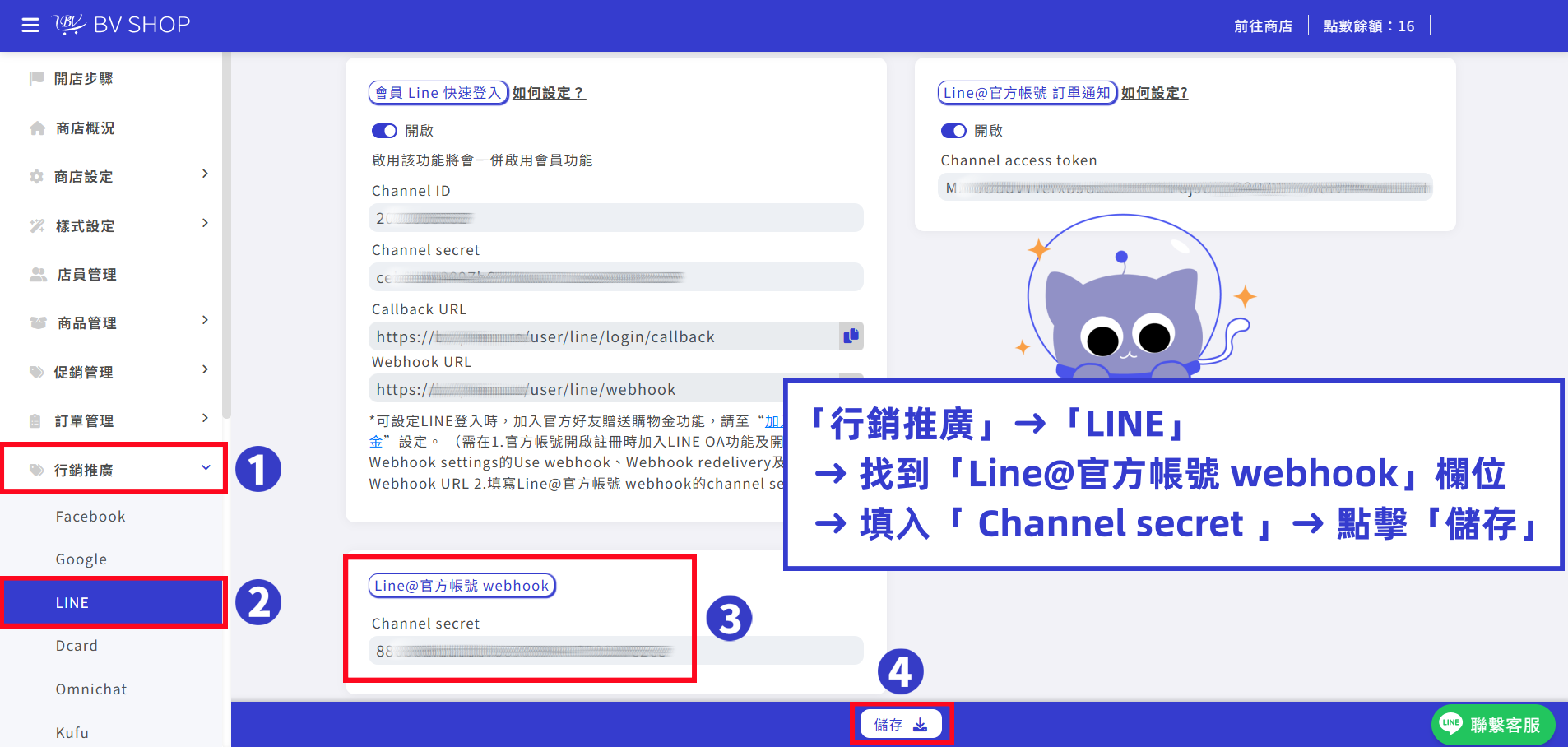Expand the 促銷管理 chevron

(x=205, y=369)
